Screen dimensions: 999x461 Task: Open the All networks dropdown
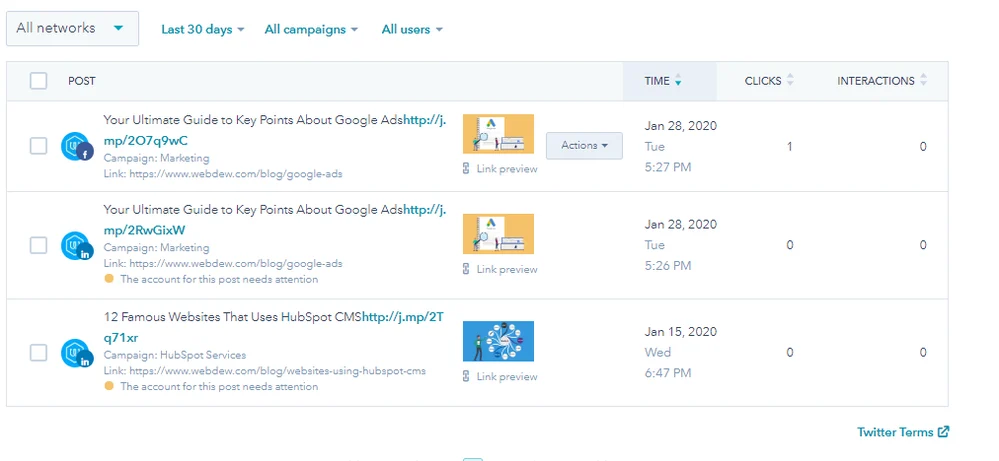coord(72,29)
